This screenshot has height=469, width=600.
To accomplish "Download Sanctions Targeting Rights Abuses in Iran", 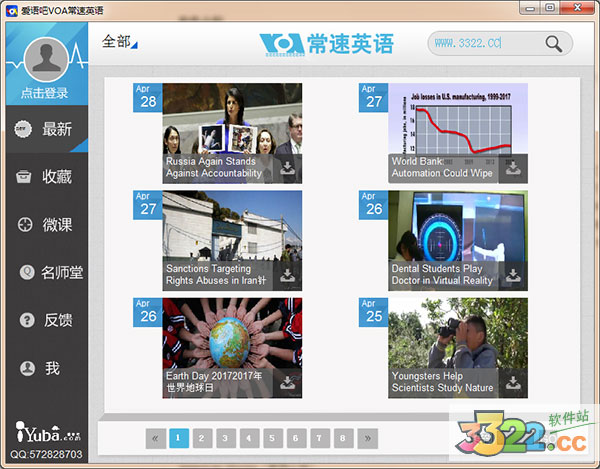I will point(287,275).
